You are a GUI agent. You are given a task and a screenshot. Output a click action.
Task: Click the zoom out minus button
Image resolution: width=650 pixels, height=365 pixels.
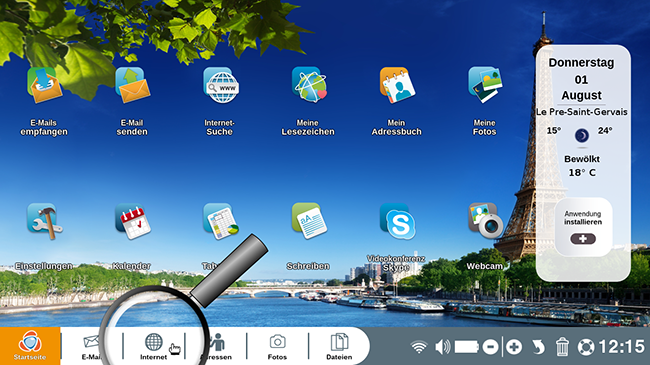coord(490,347)
